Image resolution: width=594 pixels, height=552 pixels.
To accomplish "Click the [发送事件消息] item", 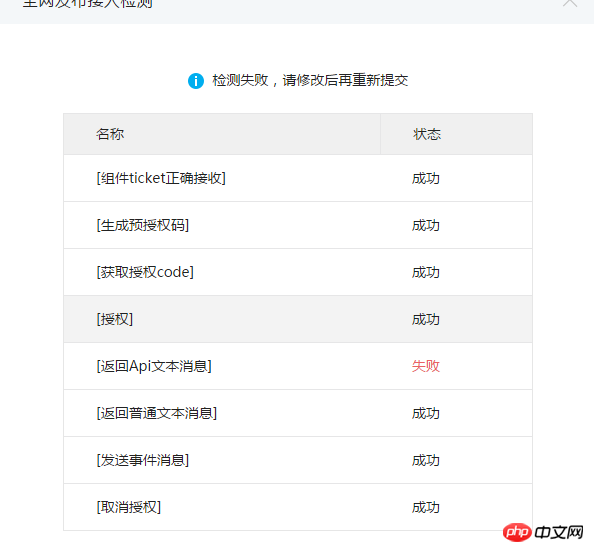I will click(143, 460).
